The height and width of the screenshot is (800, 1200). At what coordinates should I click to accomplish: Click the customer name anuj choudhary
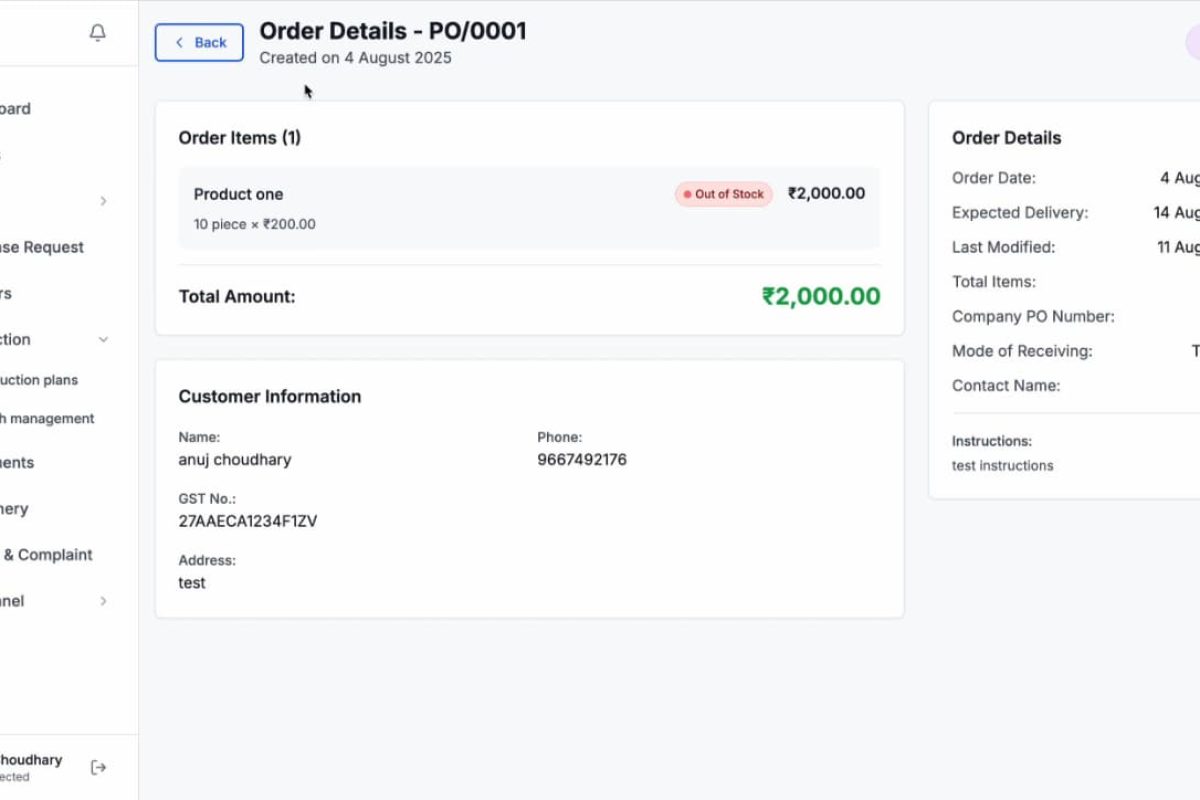(235, 460)
